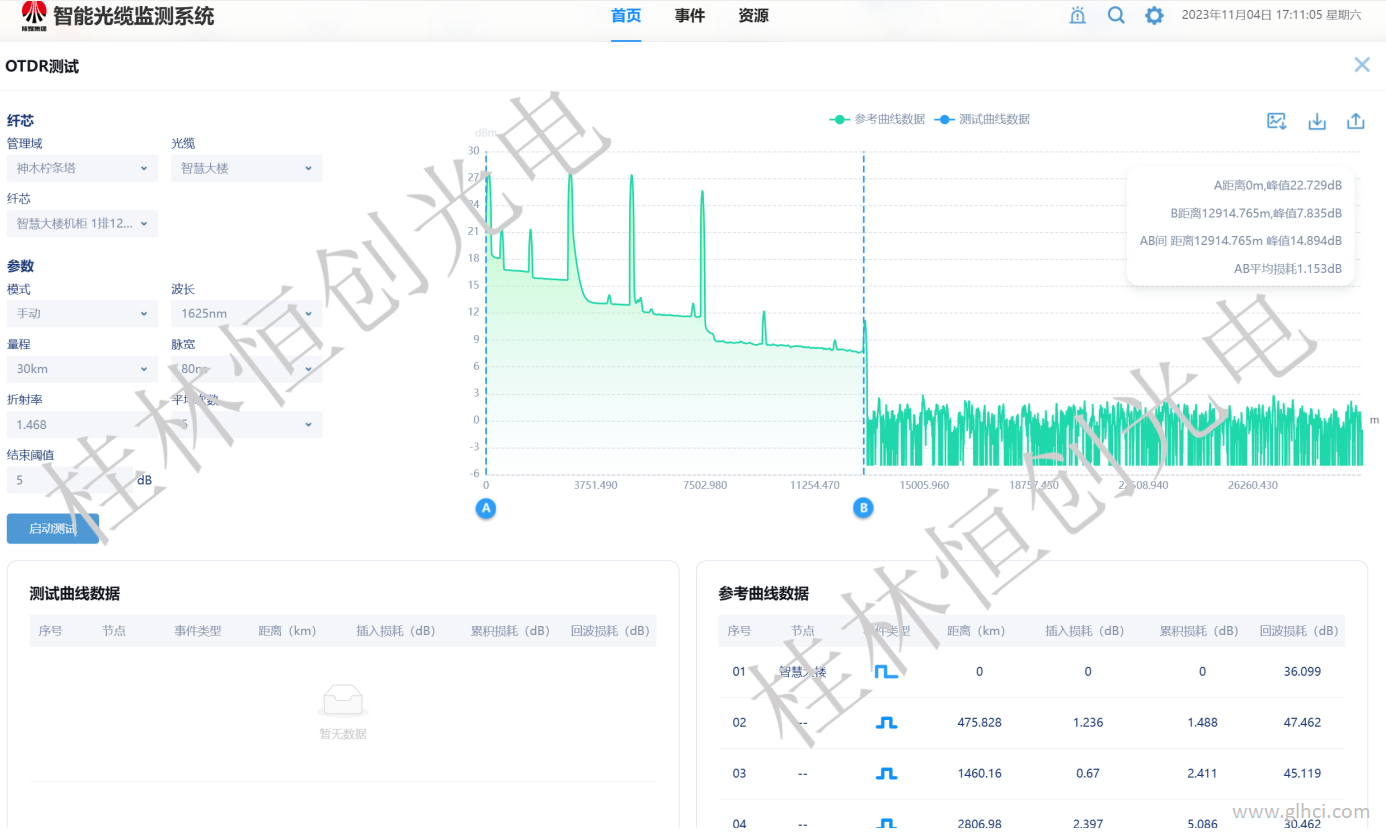This screenshot has height=837, width=1386.
Task: Toggle 测试曲线数据 legend series
Action: 982,119
